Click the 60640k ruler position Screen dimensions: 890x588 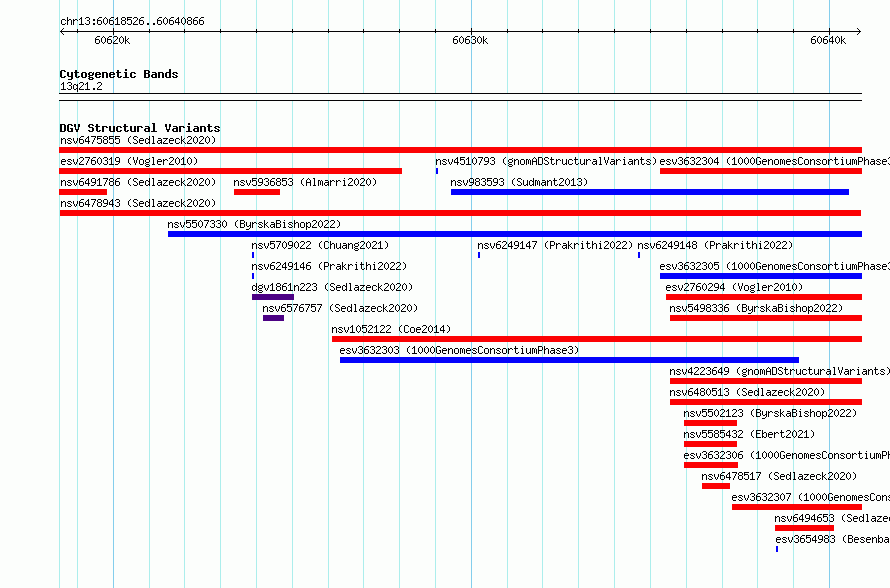(828, 40)
